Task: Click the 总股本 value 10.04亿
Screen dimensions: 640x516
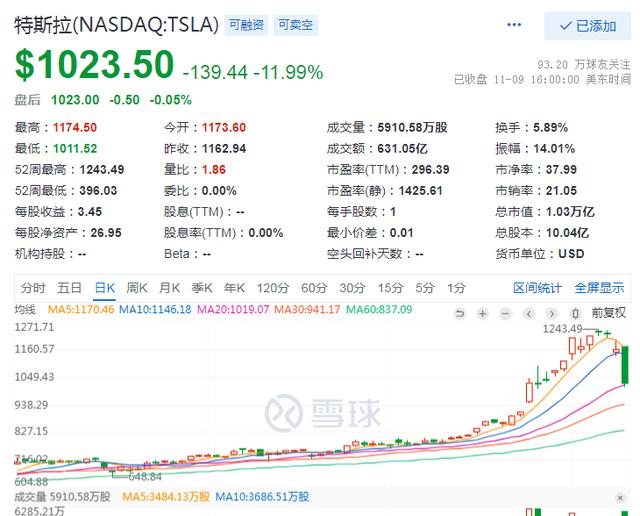Action: point(567,233)
